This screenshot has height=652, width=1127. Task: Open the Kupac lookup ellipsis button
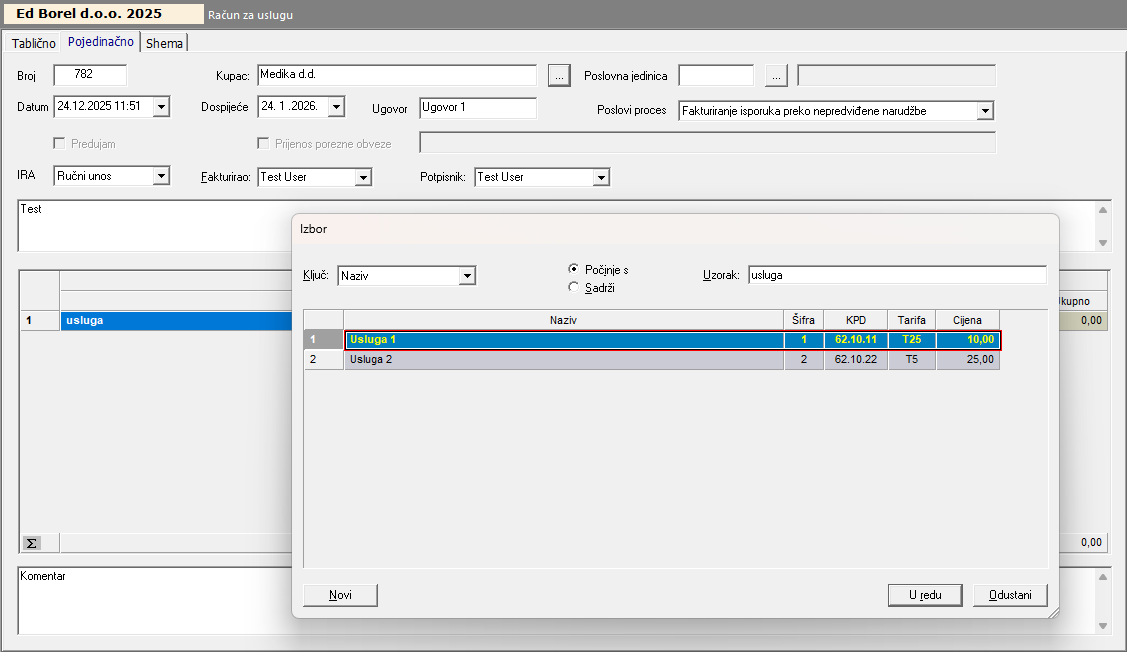(x=560, y=75)
